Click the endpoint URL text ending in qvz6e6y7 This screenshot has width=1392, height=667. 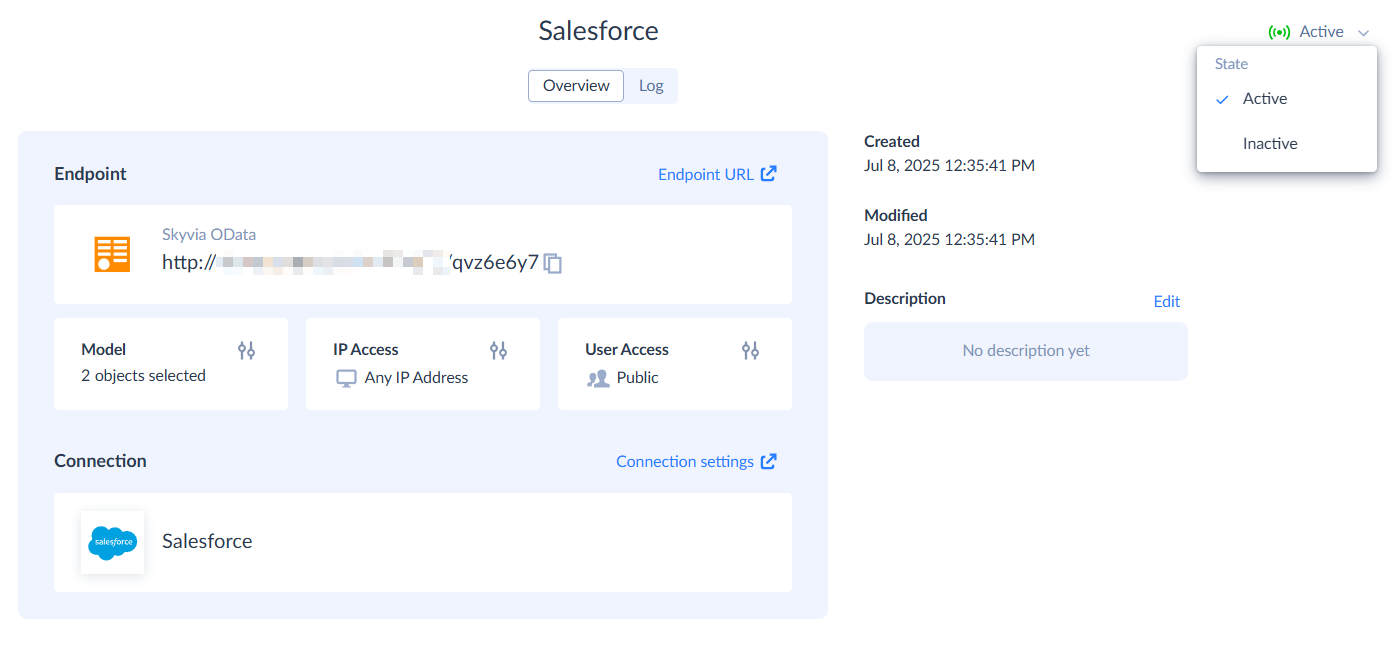pos(350,263)
